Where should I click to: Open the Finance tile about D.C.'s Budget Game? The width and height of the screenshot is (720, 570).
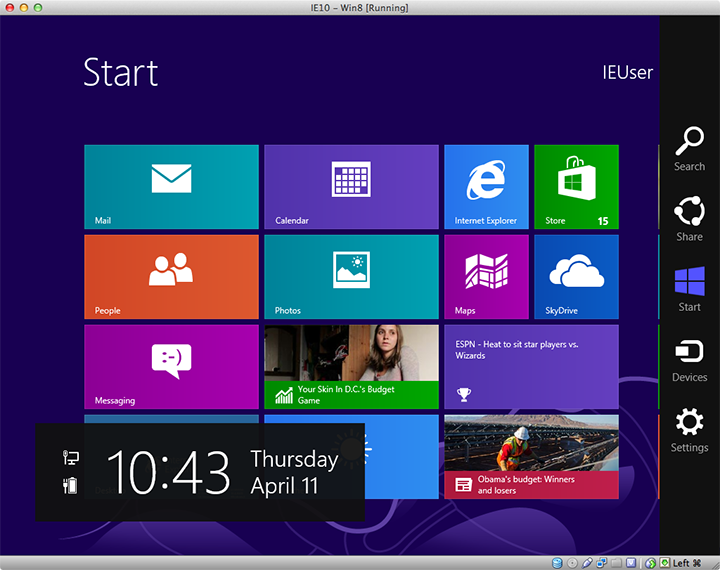[x=351, y=367]
